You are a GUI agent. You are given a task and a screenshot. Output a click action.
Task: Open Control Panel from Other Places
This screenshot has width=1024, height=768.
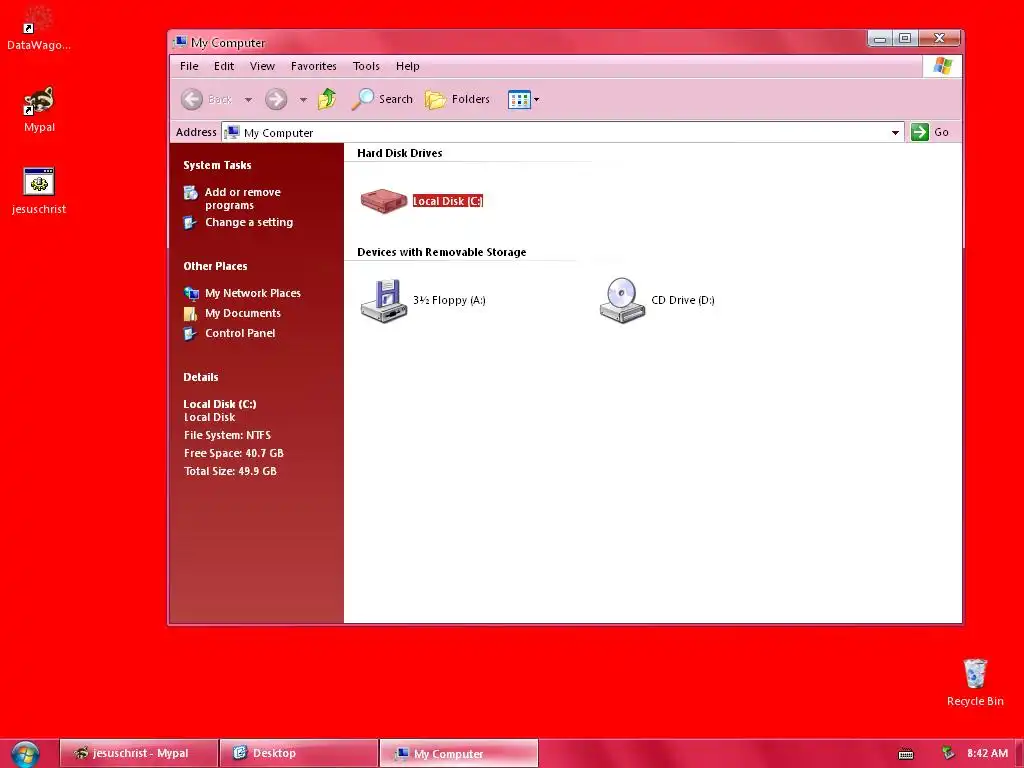click(240, 333)
